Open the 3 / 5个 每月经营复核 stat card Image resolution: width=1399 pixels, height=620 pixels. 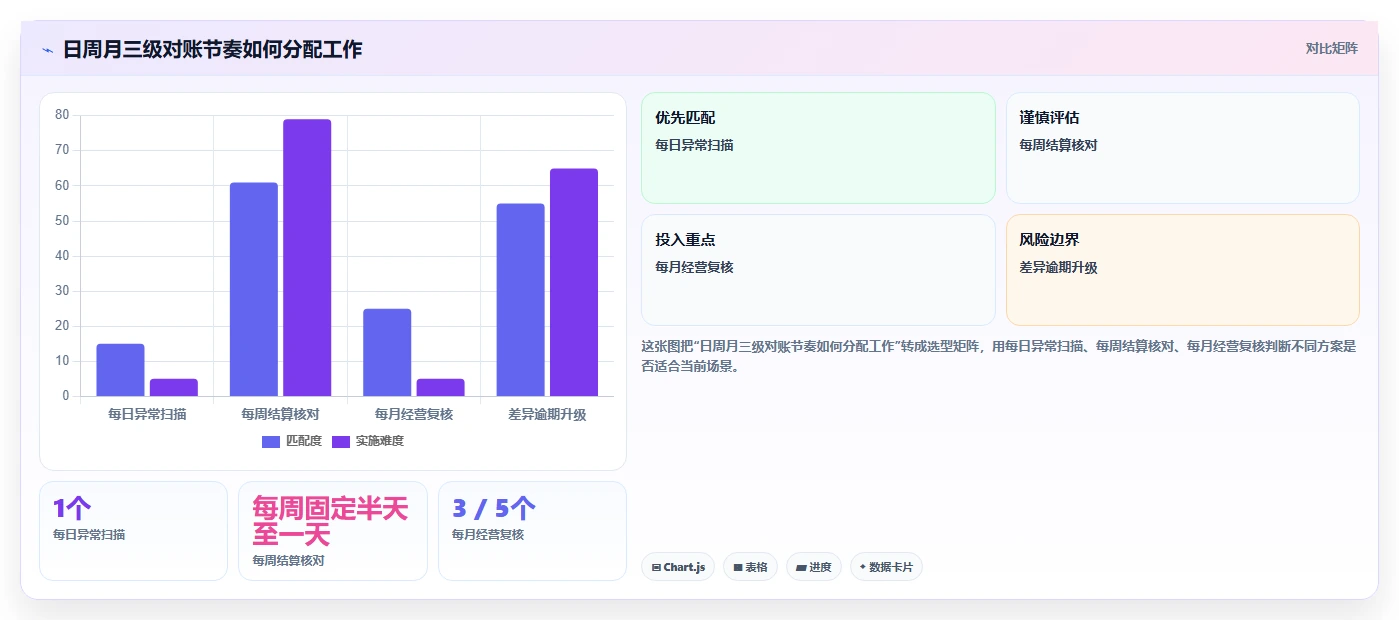pos(532,531)
